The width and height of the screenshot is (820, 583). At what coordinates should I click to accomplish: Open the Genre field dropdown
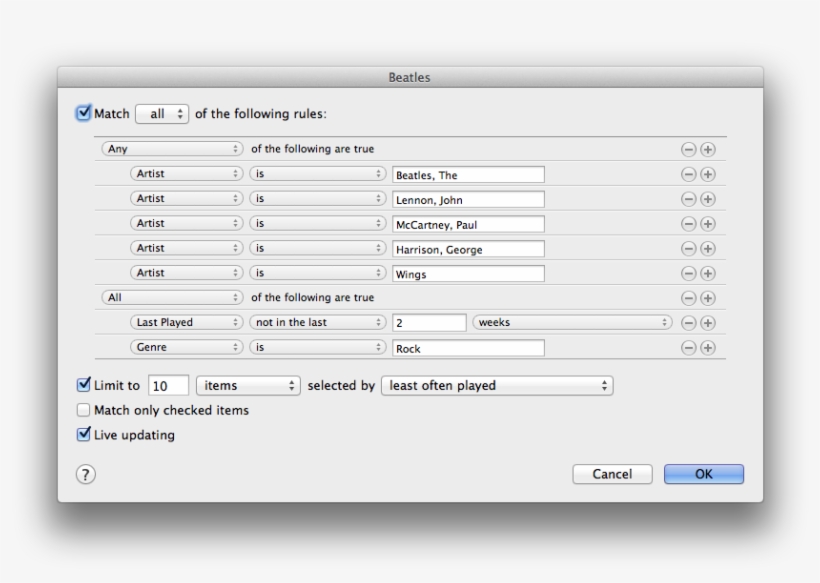point(187,347)
